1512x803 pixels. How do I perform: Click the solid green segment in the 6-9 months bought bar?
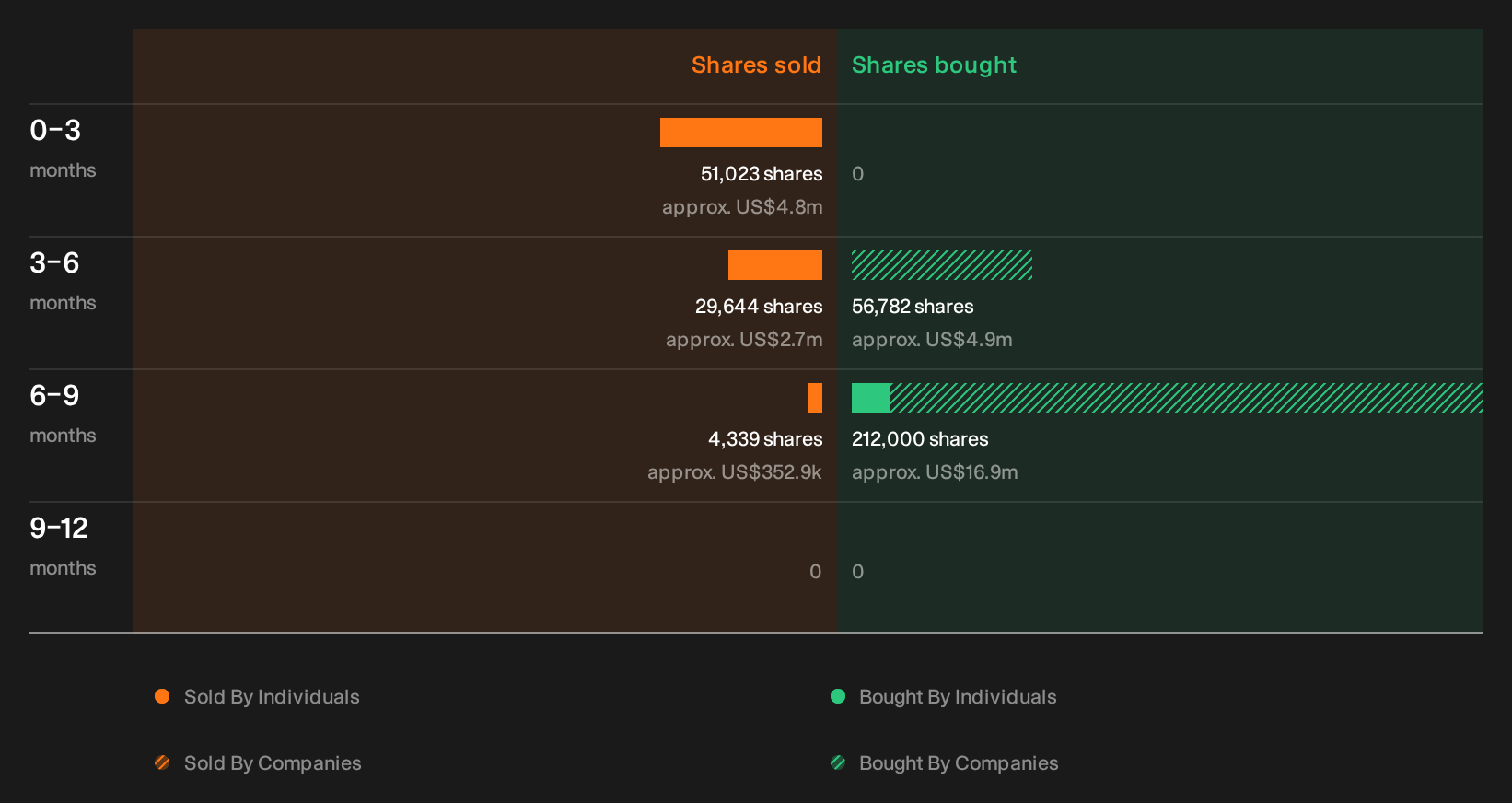870,398
